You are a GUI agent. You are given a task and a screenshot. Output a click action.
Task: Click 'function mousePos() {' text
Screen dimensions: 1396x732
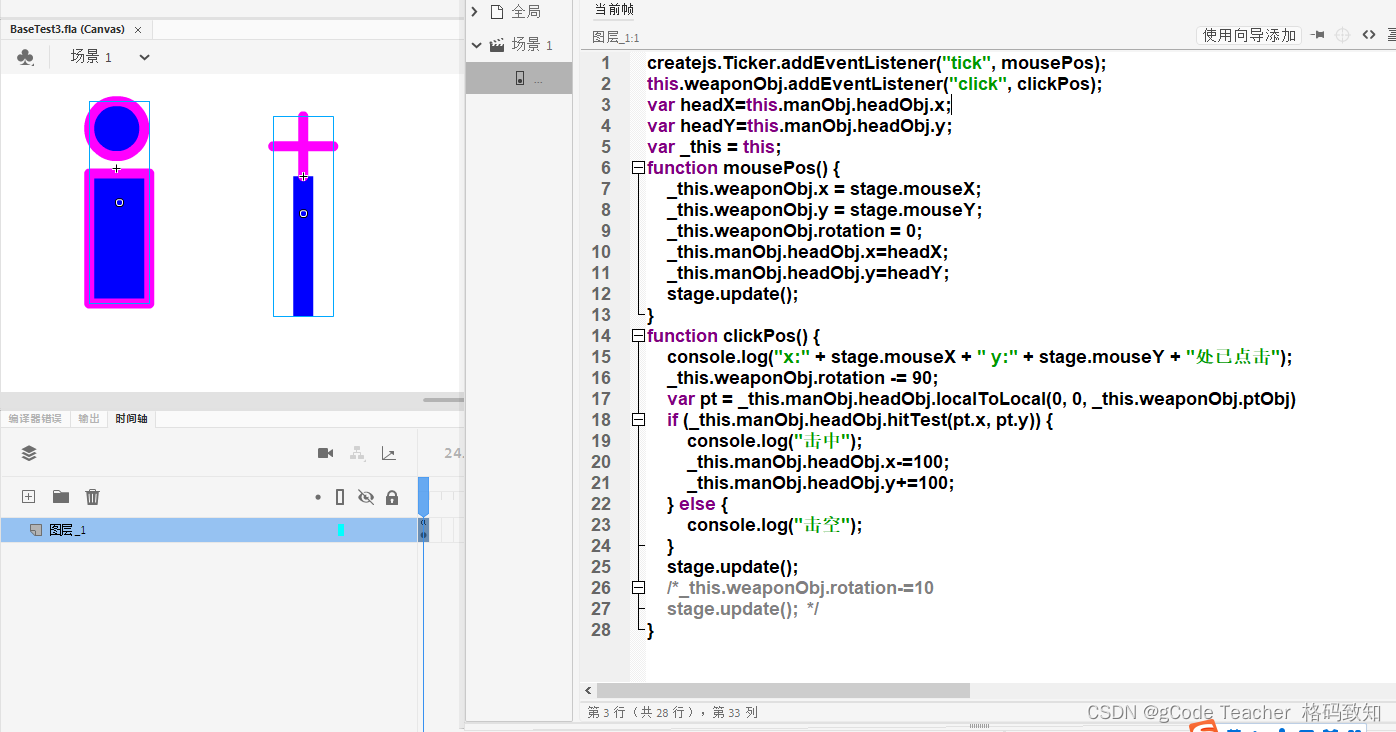[743, 168]
